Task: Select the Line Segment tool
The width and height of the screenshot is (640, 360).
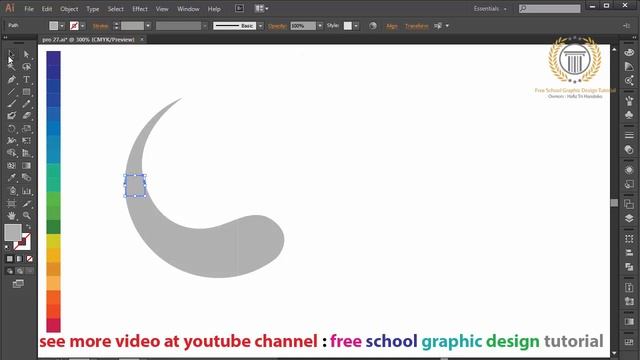Action: [x=11, y=92]
